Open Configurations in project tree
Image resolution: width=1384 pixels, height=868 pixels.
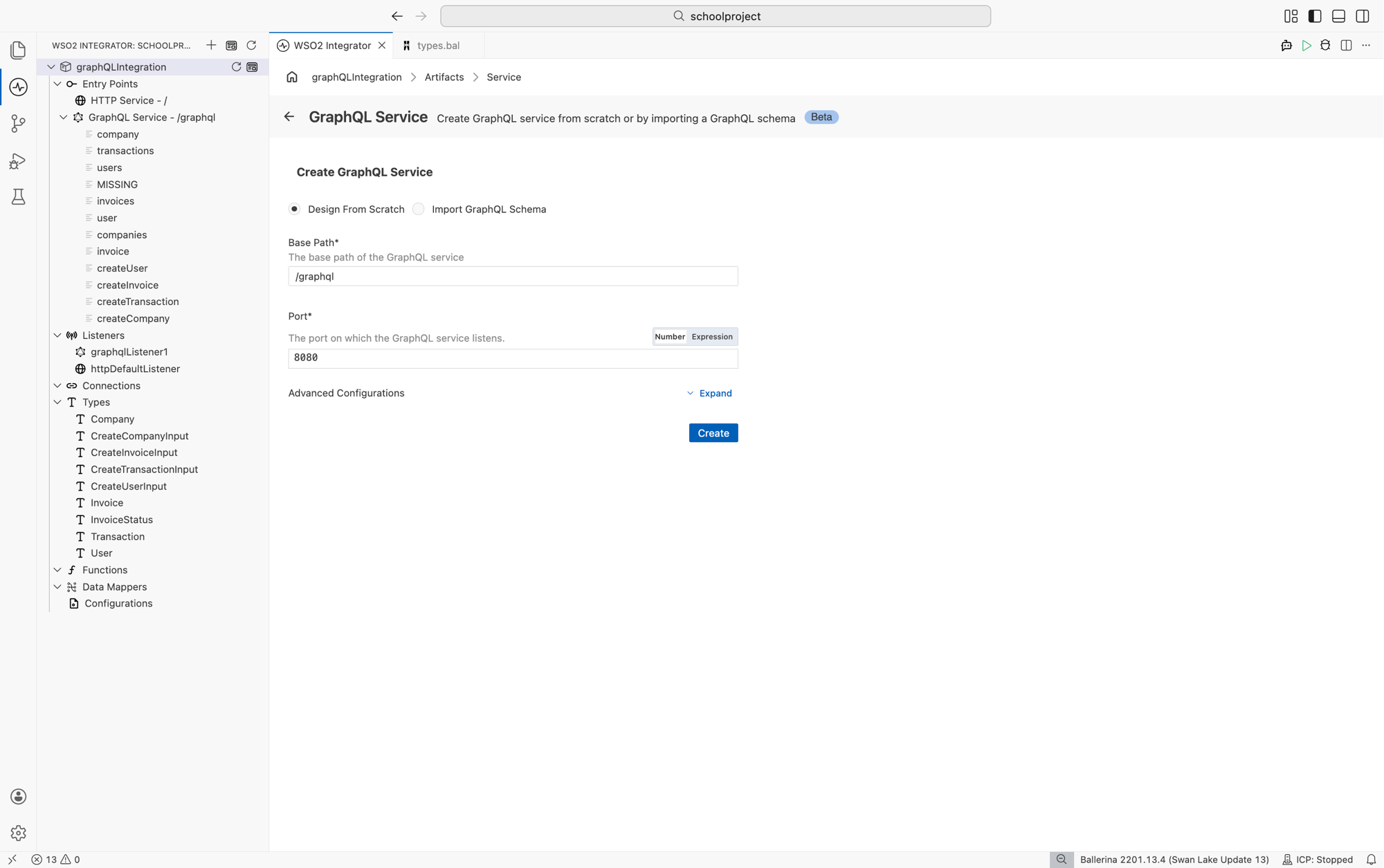pos(118,604)
